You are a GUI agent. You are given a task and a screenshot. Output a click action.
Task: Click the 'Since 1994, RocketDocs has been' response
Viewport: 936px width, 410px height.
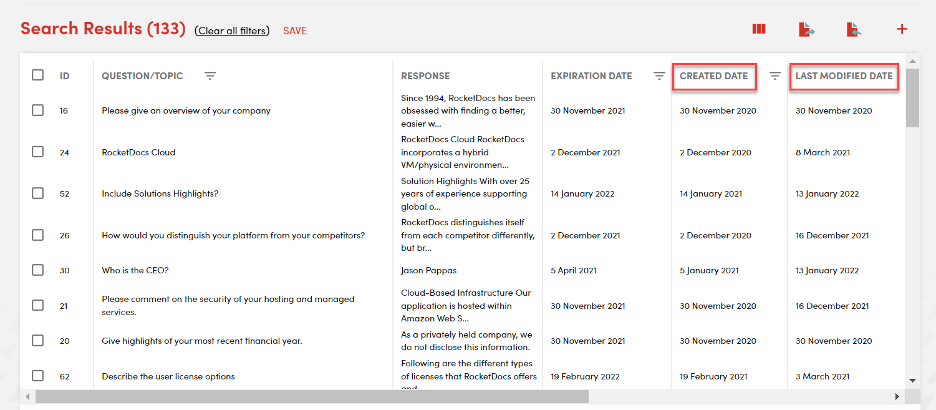pos(468,110)
